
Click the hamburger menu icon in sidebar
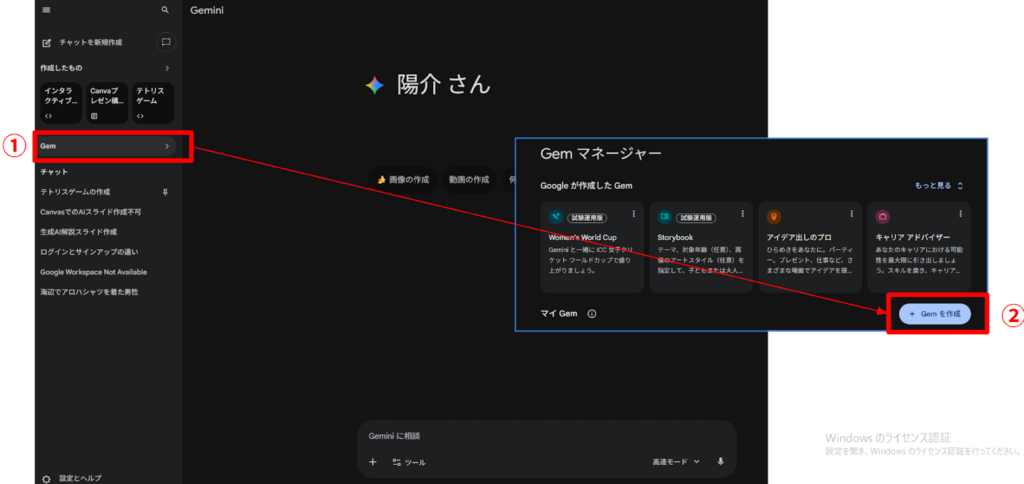pyautogui.click(x=46, y=10)
